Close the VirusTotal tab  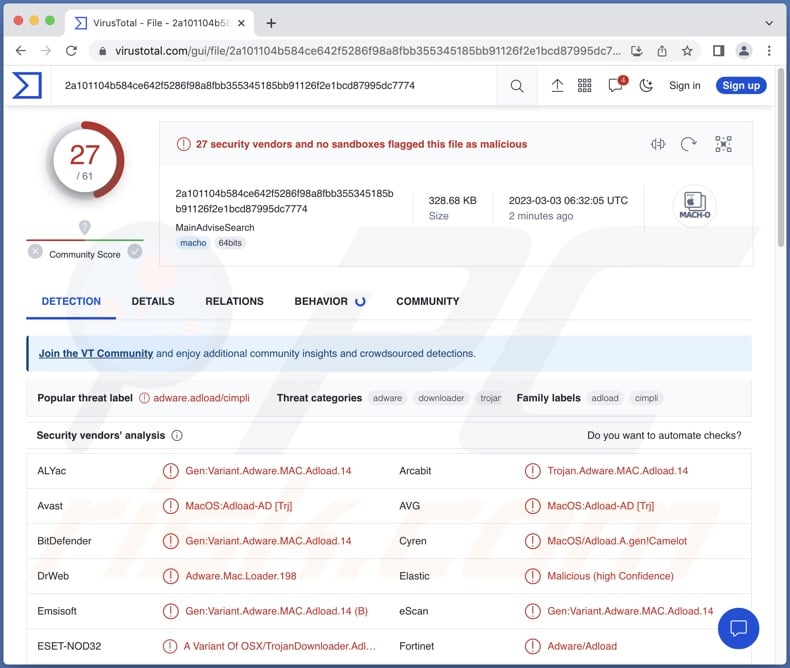[241, 23]
